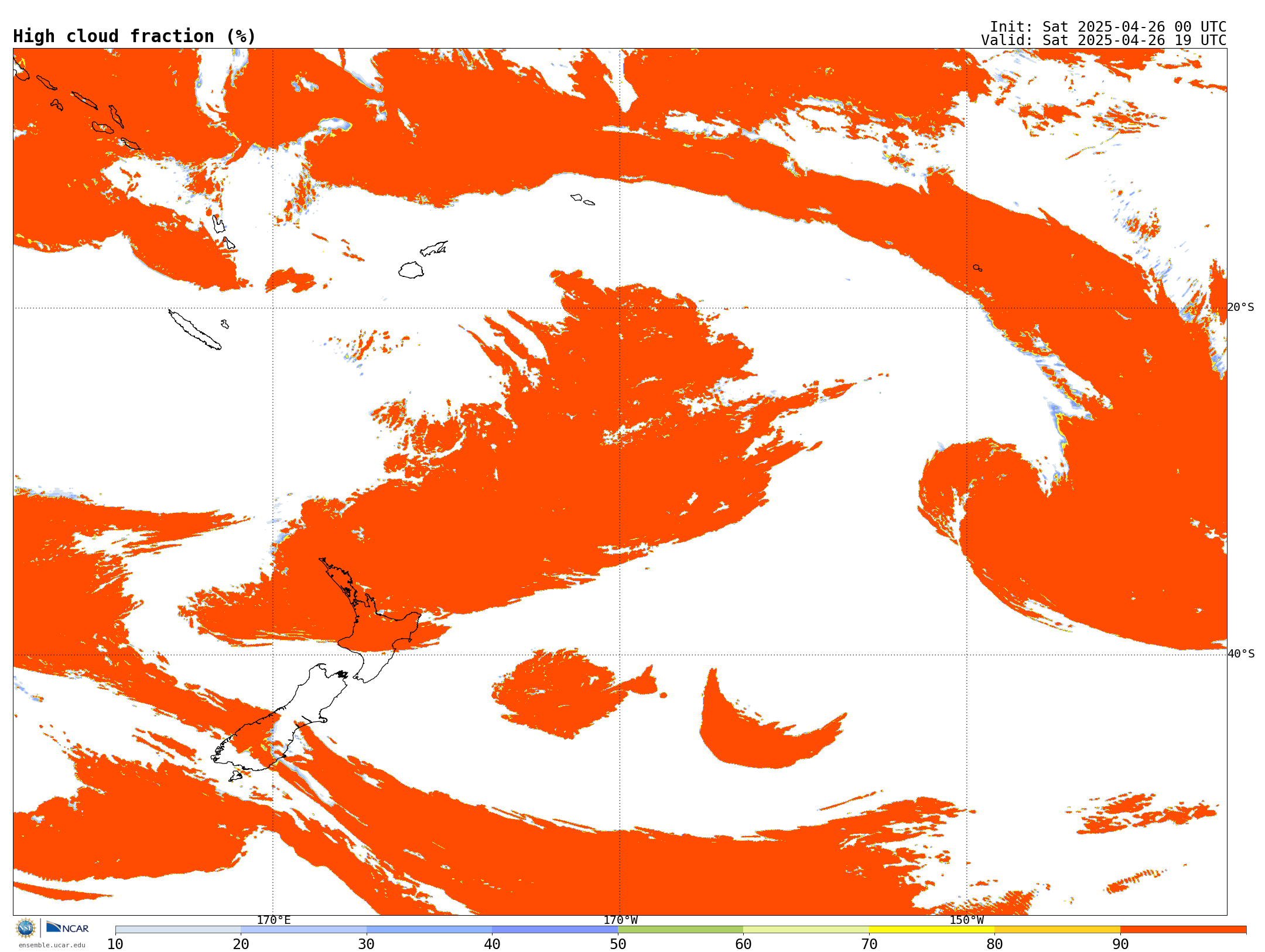Pick the 20–30 light blue colorbar segment
Screen dimensions: 1265x952
(x=303, y=929)
